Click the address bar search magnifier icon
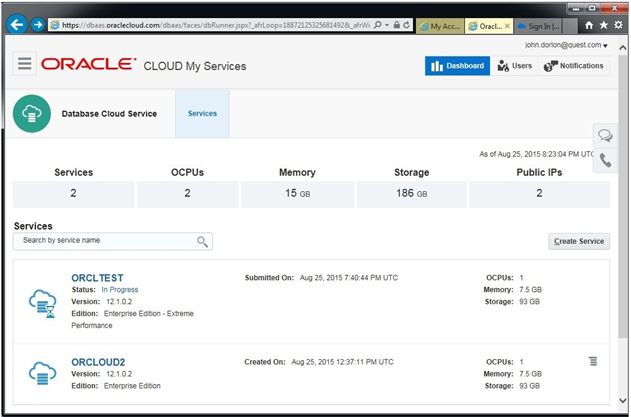 pyautogui.click(x=378, y=25)
